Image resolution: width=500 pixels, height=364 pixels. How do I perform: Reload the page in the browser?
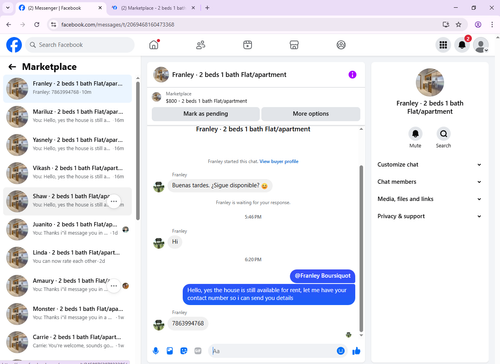click(x=37, y=24)
